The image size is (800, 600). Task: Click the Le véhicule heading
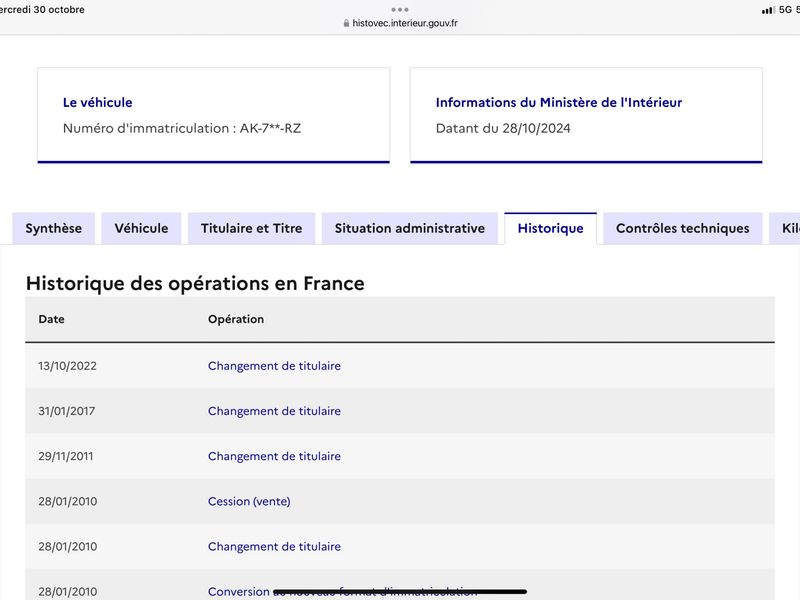[97, 102]
